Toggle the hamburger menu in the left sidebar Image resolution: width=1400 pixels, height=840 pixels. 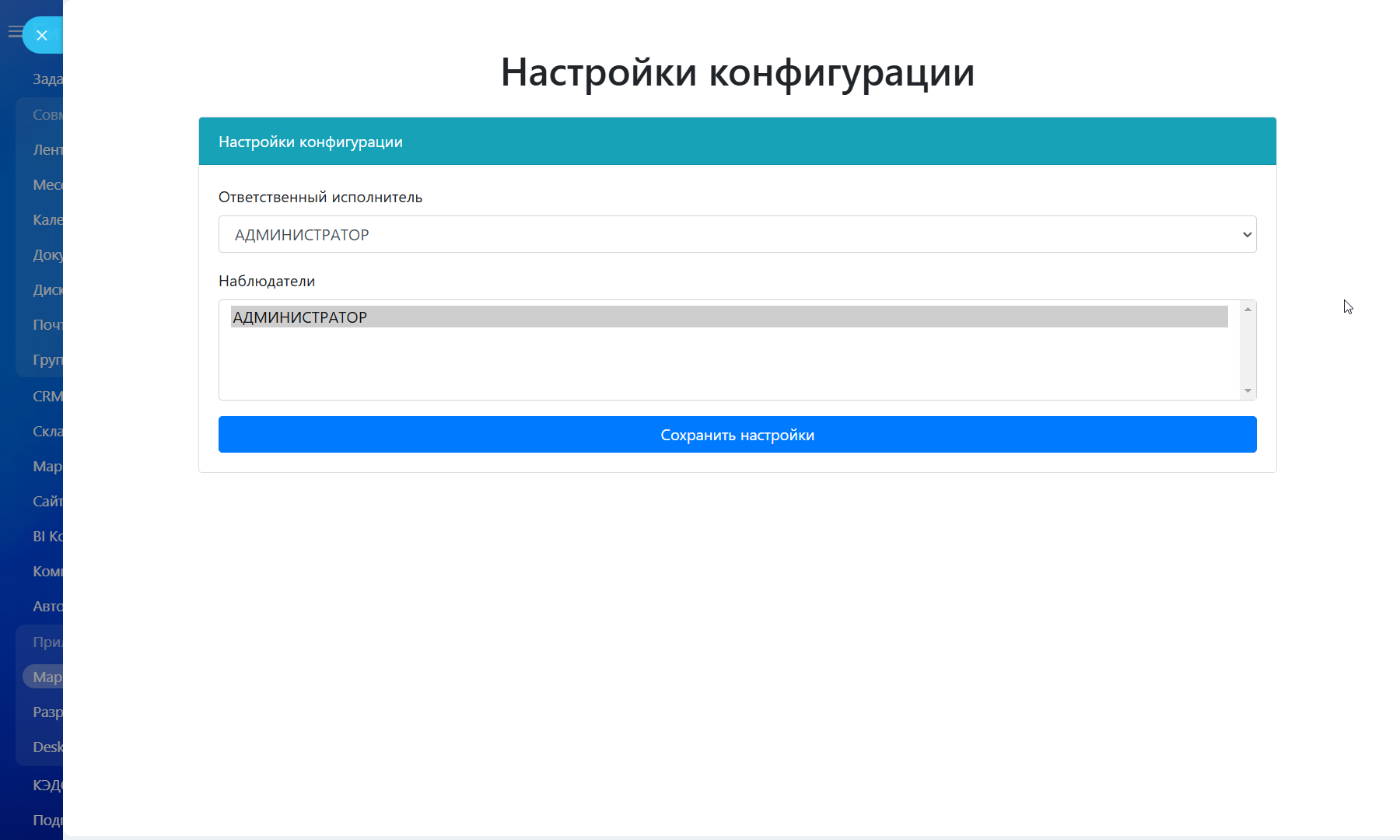14,32
